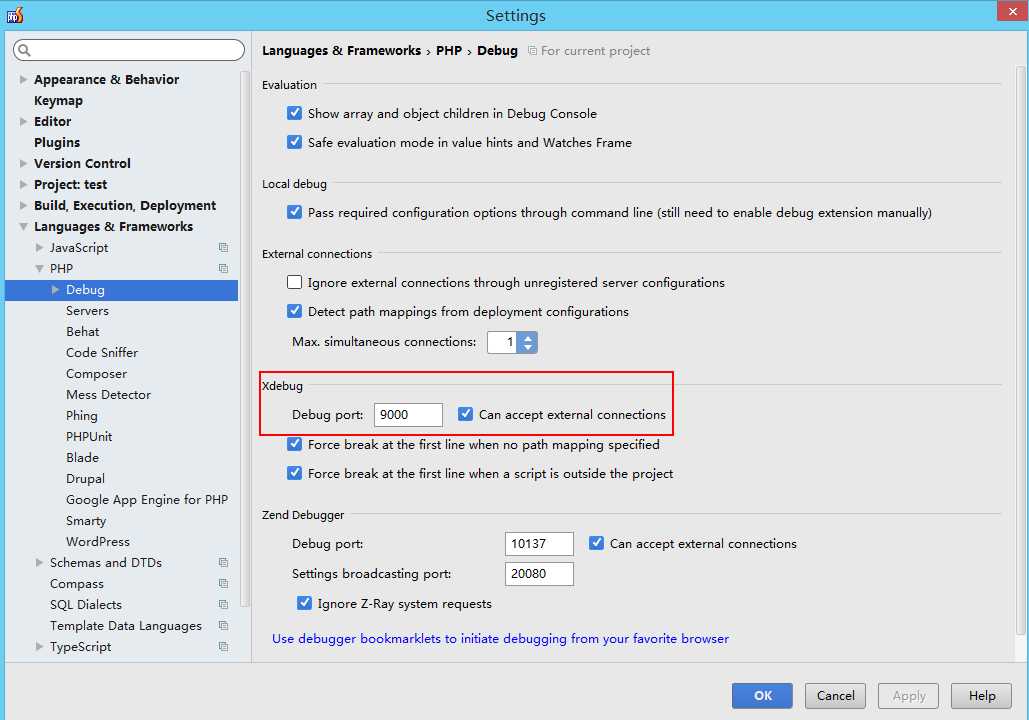This screenshot has height=720, width=1029.
Task: Toggle Zend Debugger Can accept external connections
Action: (597, 543)
